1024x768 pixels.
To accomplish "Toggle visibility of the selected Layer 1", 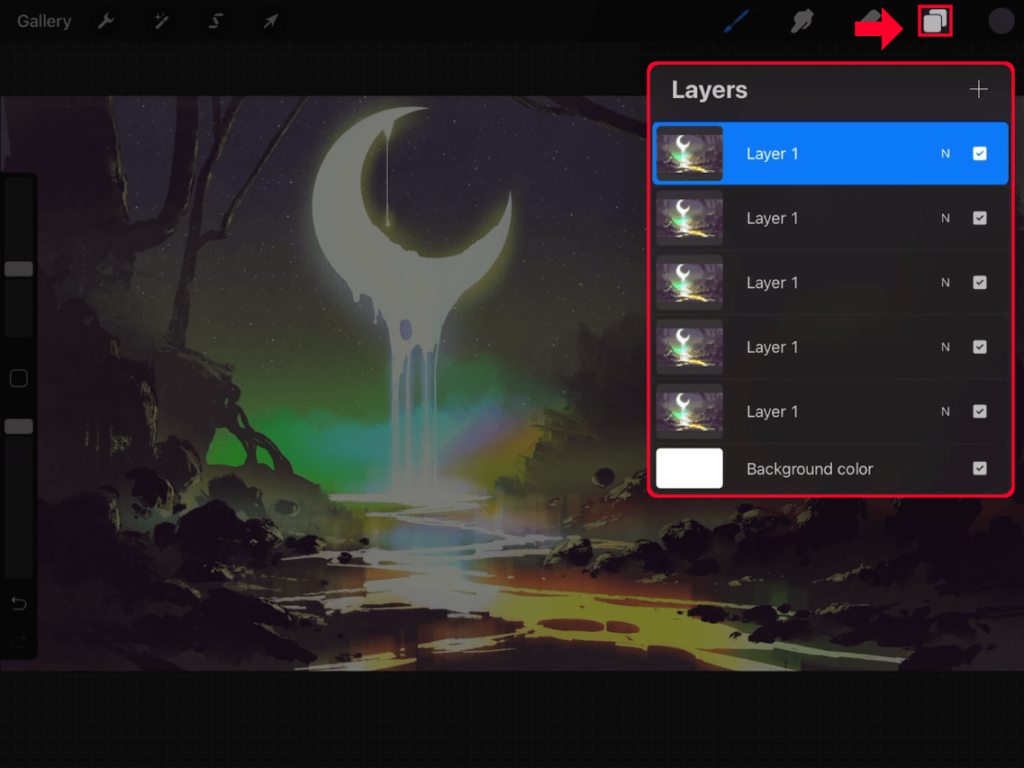I will (980, 153).
